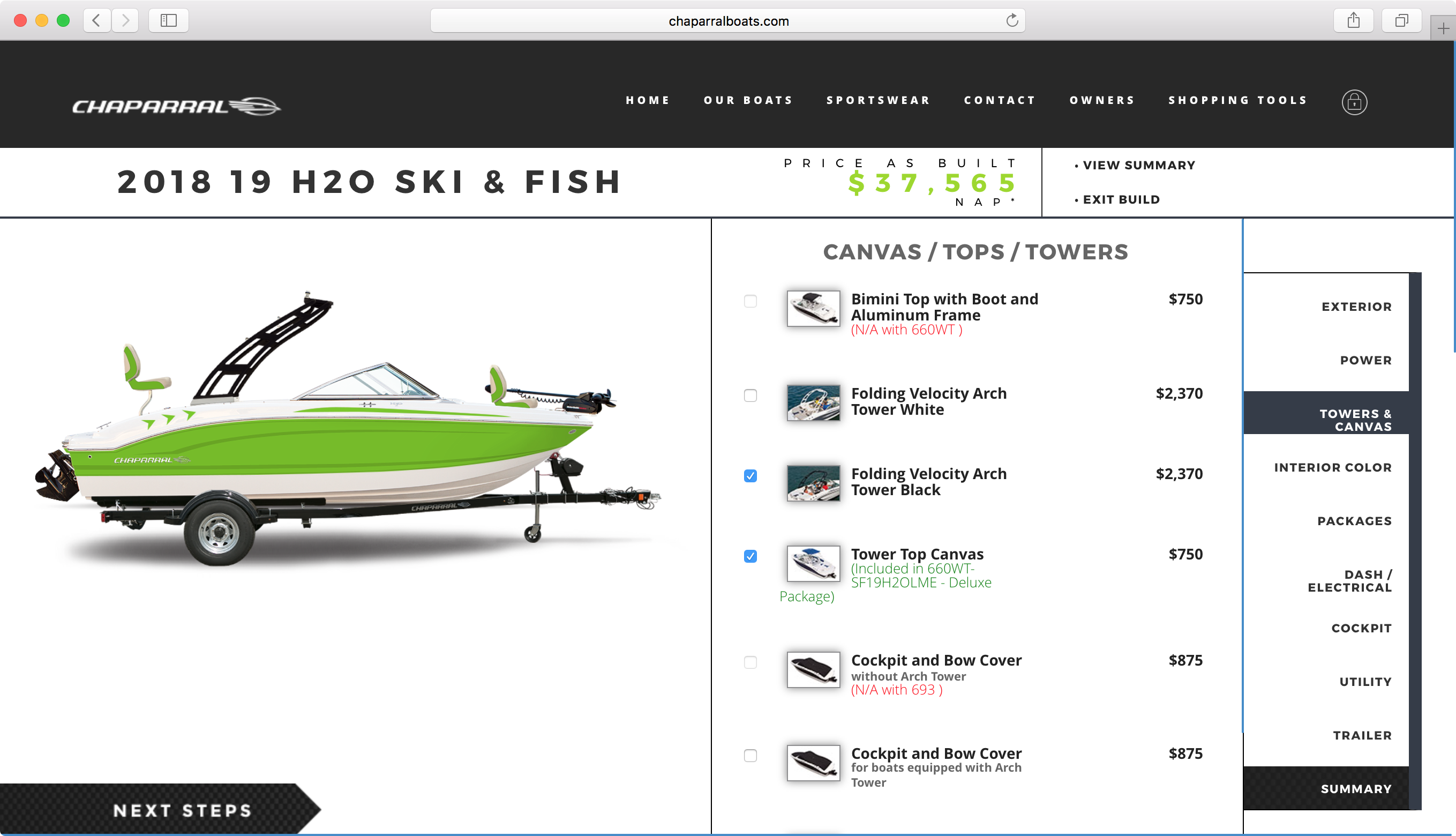Check Folding Velocity Arch Tower White option
This screenshot has width=1456, height=836.
pyautogui.click(x=750, y=395)
